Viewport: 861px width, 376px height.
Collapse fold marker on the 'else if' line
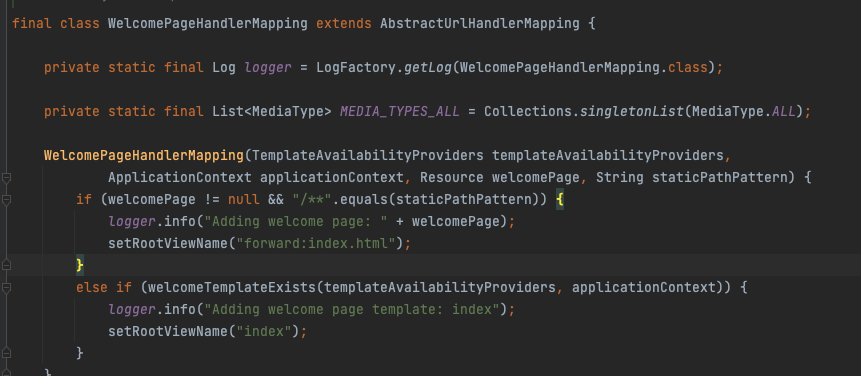coord(6,288)
